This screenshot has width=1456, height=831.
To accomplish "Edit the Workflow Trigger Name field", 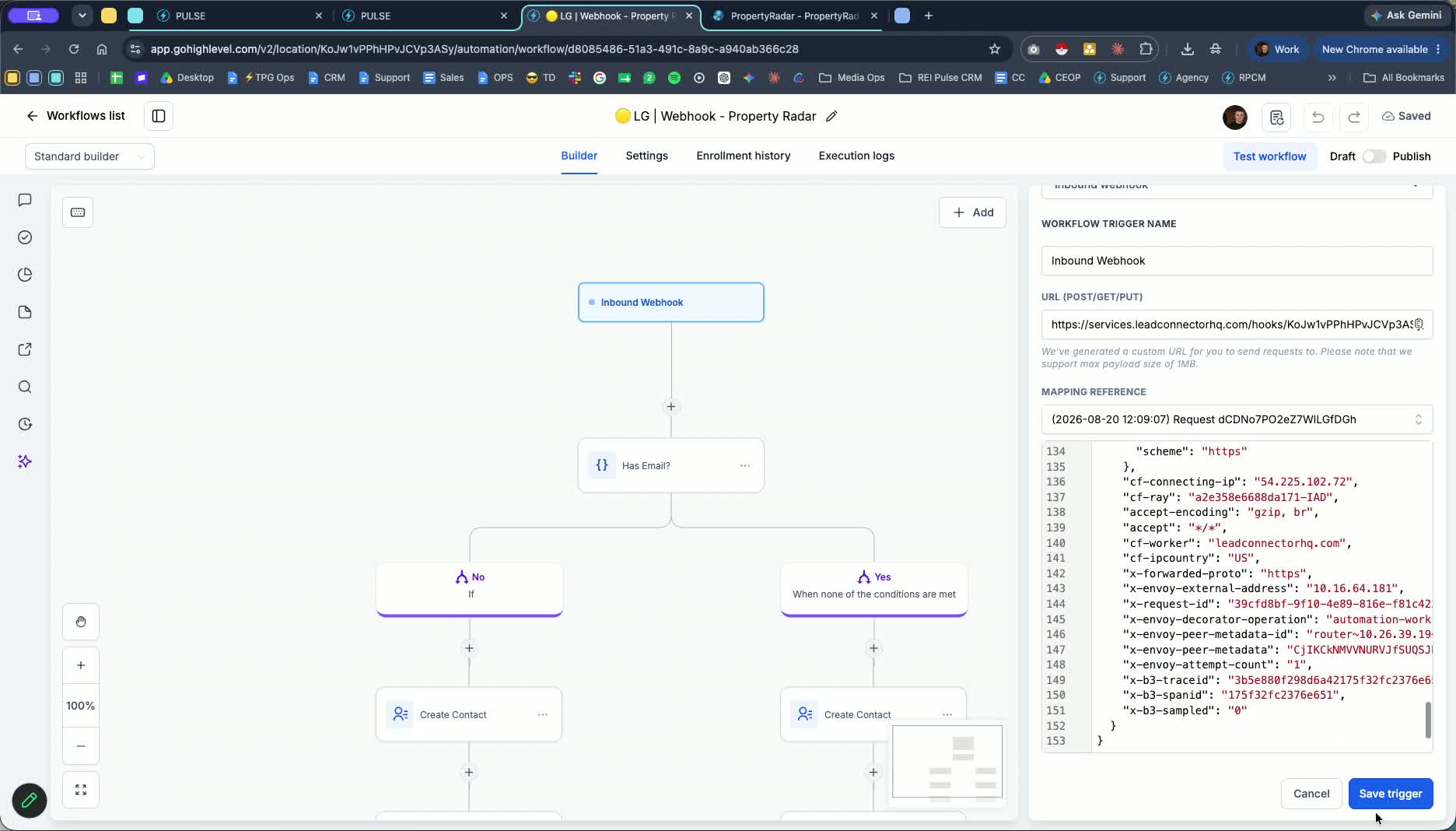I will coord(1237,261).
